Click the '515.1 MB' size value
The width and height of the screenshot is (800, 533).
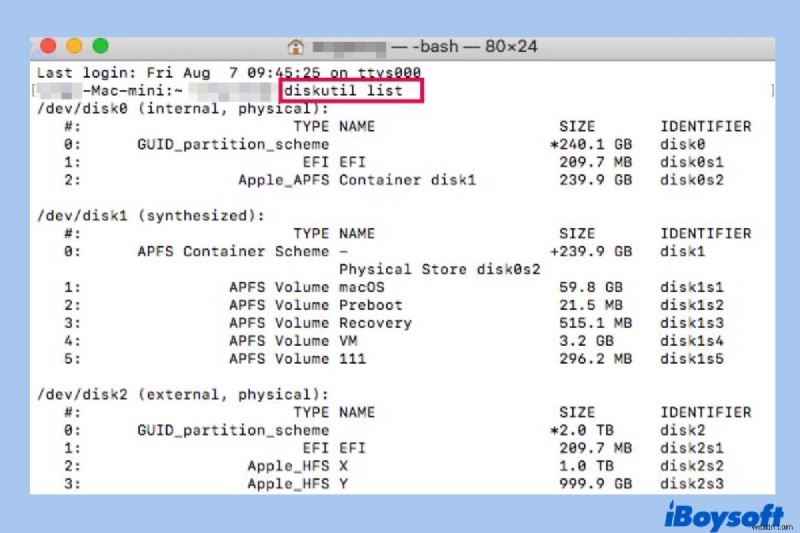pyautogui.click(x=595, y=323)
